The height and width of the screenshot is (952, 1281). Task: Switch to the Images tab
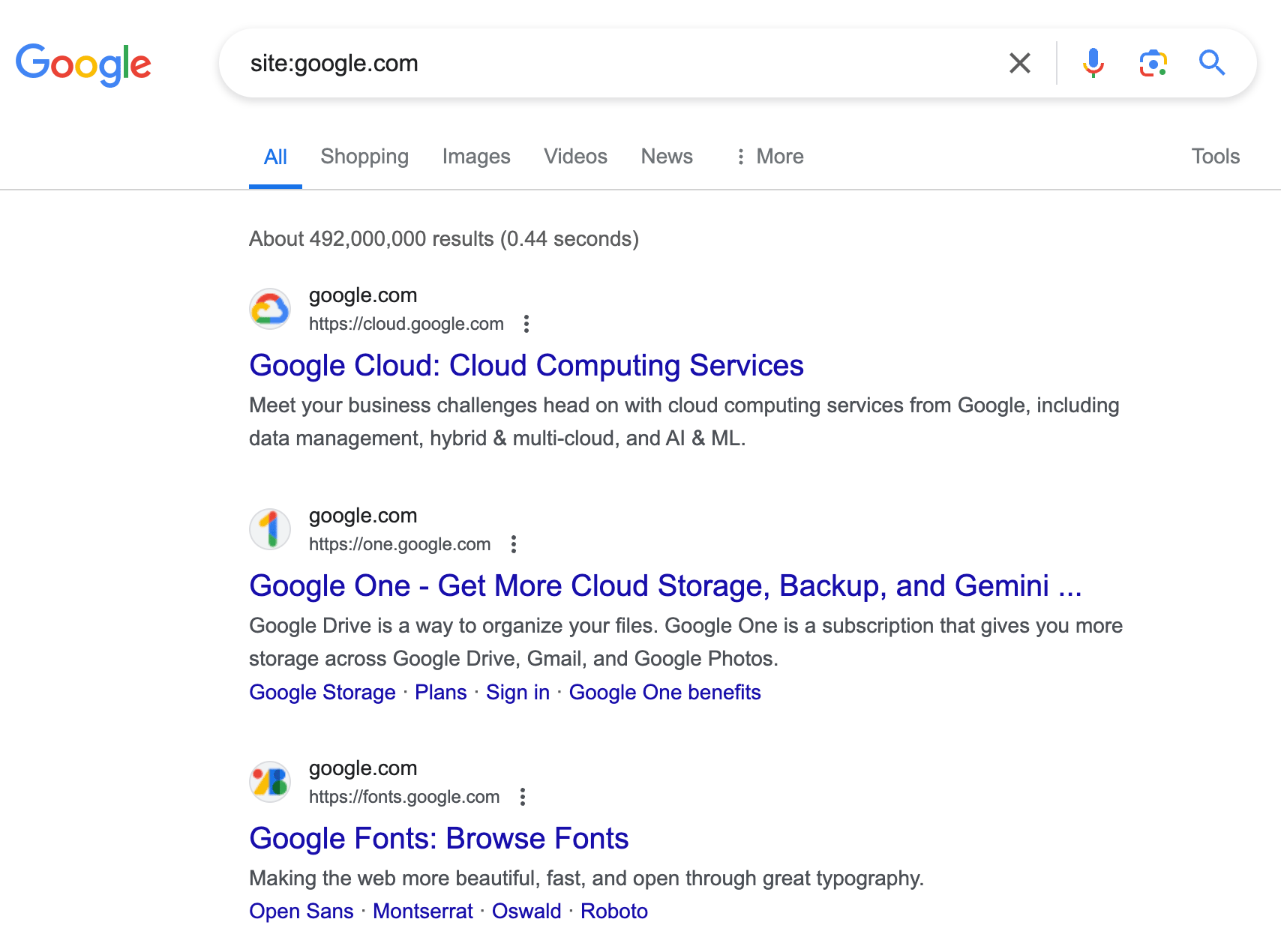tap(476, 157)
